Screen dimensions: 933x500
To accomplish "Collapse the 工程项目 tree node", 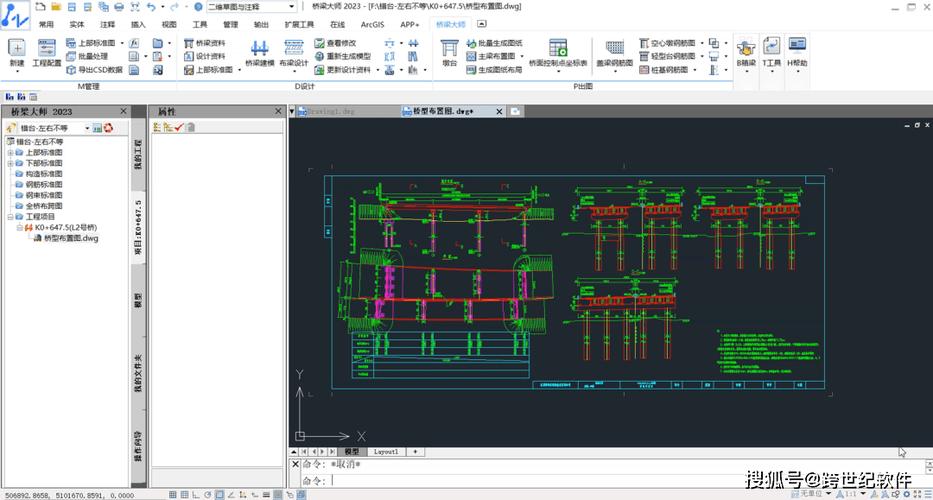I will (x=10, y=217).
